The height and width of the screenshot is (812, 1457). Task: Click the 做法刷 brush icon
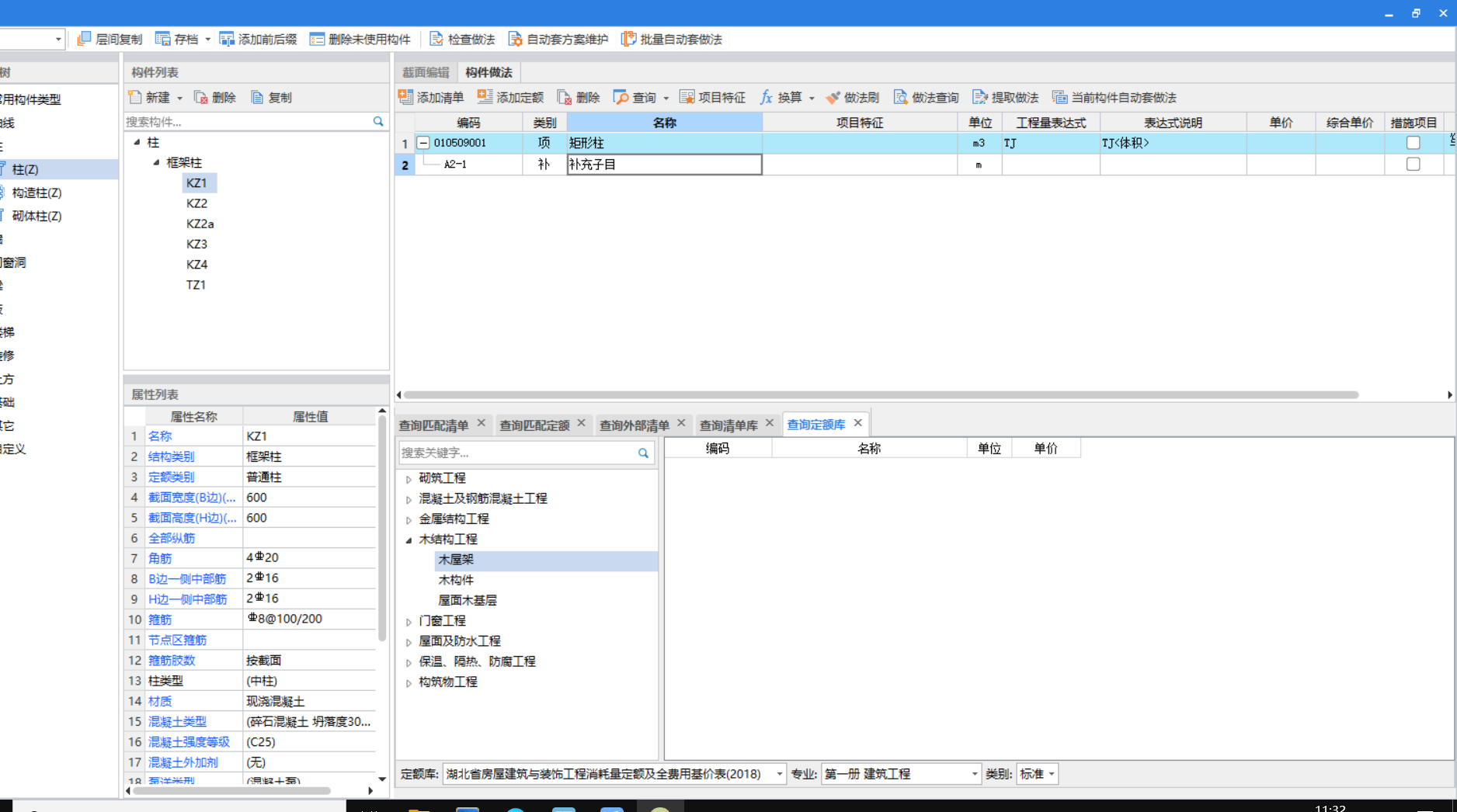pos(833,97)
